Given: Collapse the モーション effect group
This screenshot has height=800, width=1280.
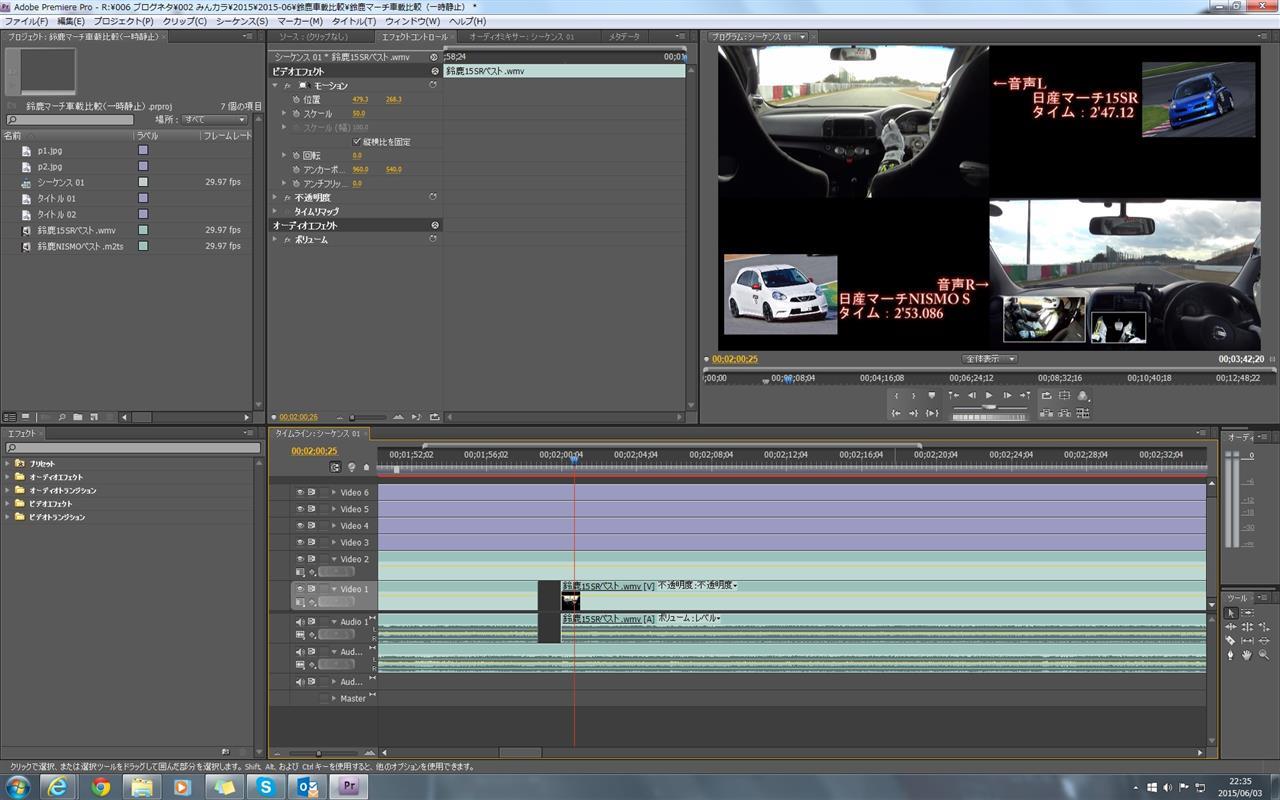Looking at the screenshot, I should (x=276, y=86).
